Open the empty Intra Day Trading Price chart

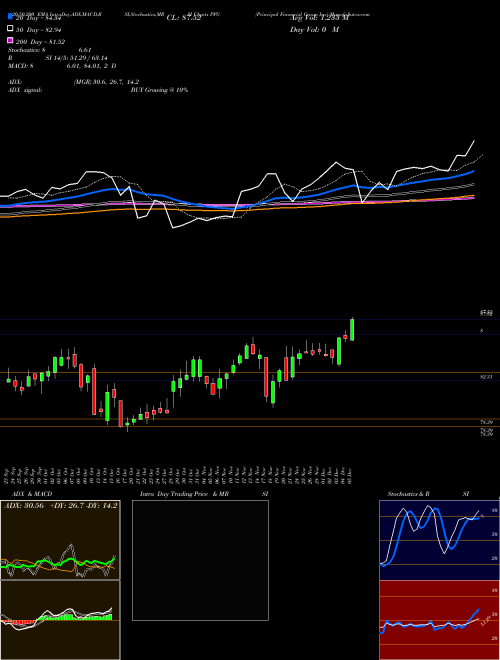click(200, 560)
